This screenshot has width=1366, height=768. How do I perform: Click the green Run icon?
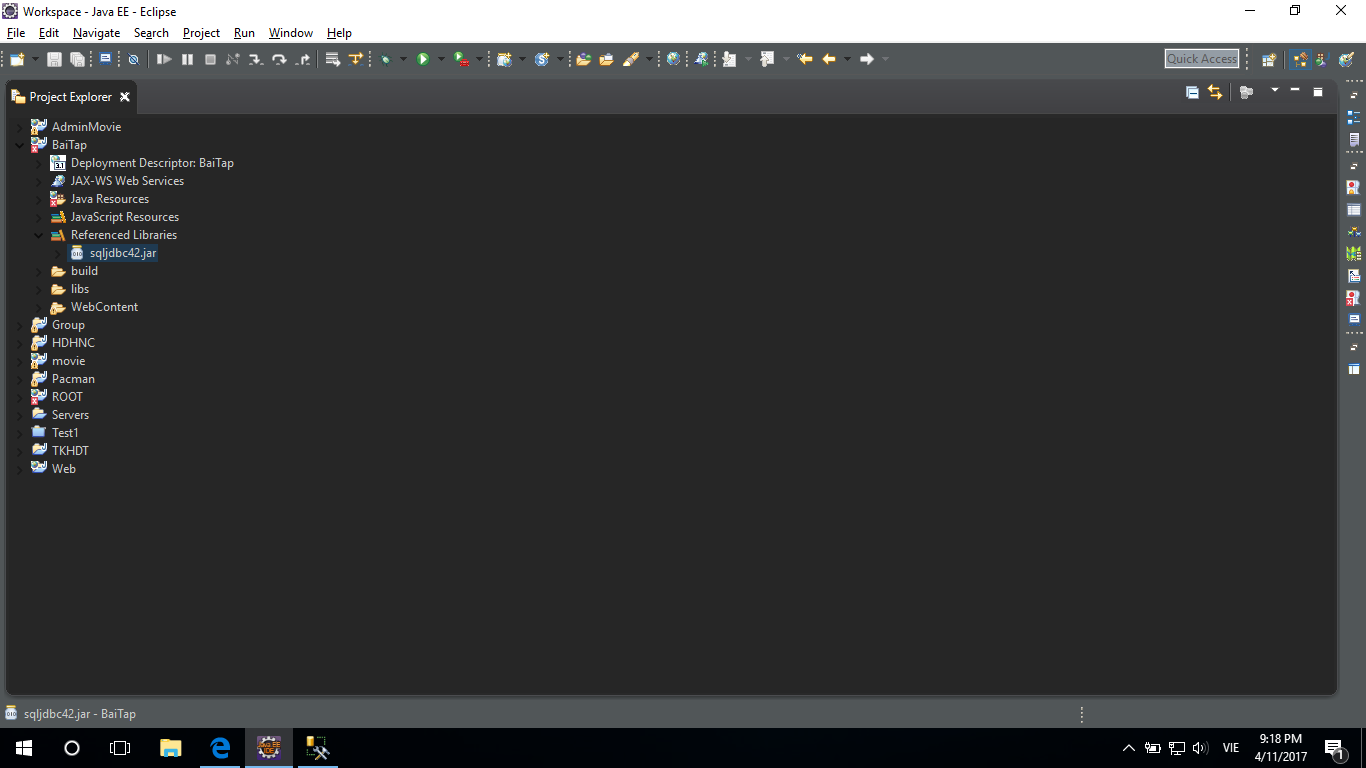pos(423,59)
